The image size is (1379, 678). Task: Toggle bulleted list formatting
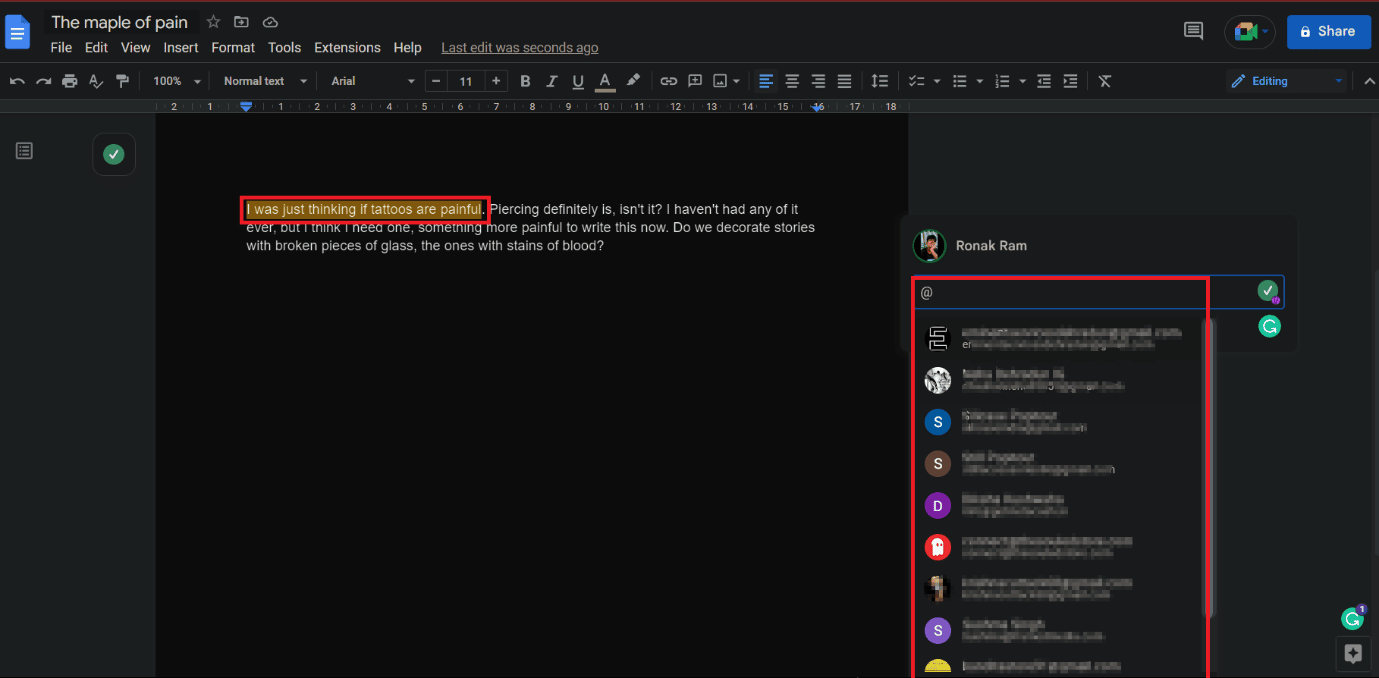(x=960, y=81)
